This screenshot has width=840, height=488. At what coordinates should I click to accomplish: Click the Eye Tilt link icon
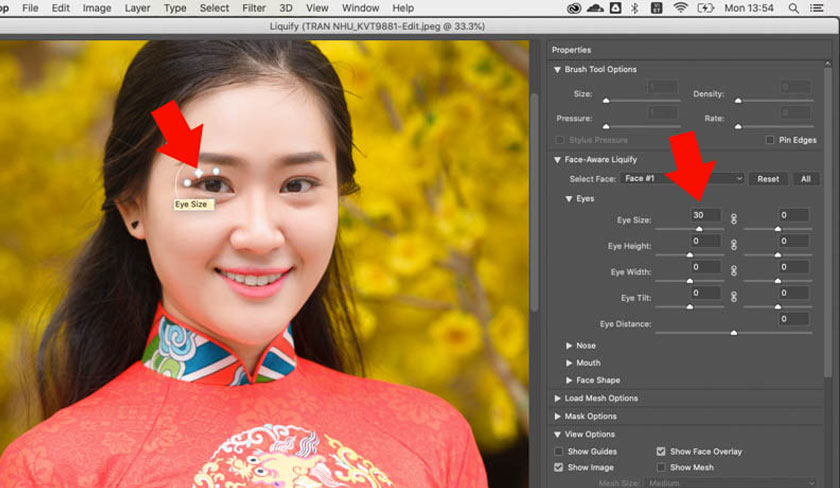coord(733,296)
